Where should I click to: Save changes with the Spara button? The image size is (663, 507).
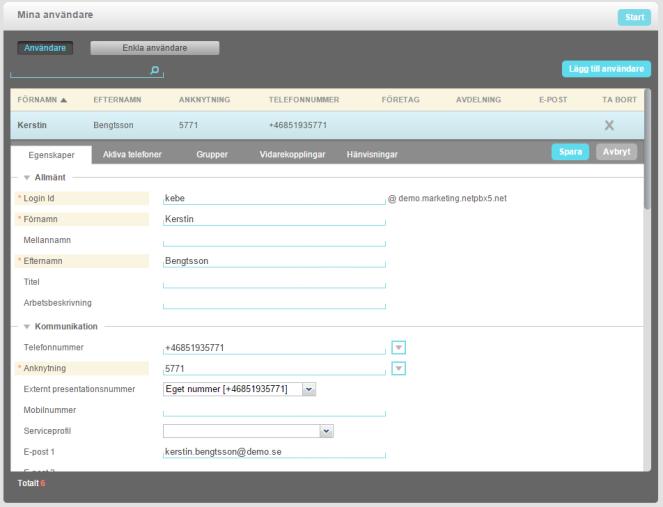570,152
